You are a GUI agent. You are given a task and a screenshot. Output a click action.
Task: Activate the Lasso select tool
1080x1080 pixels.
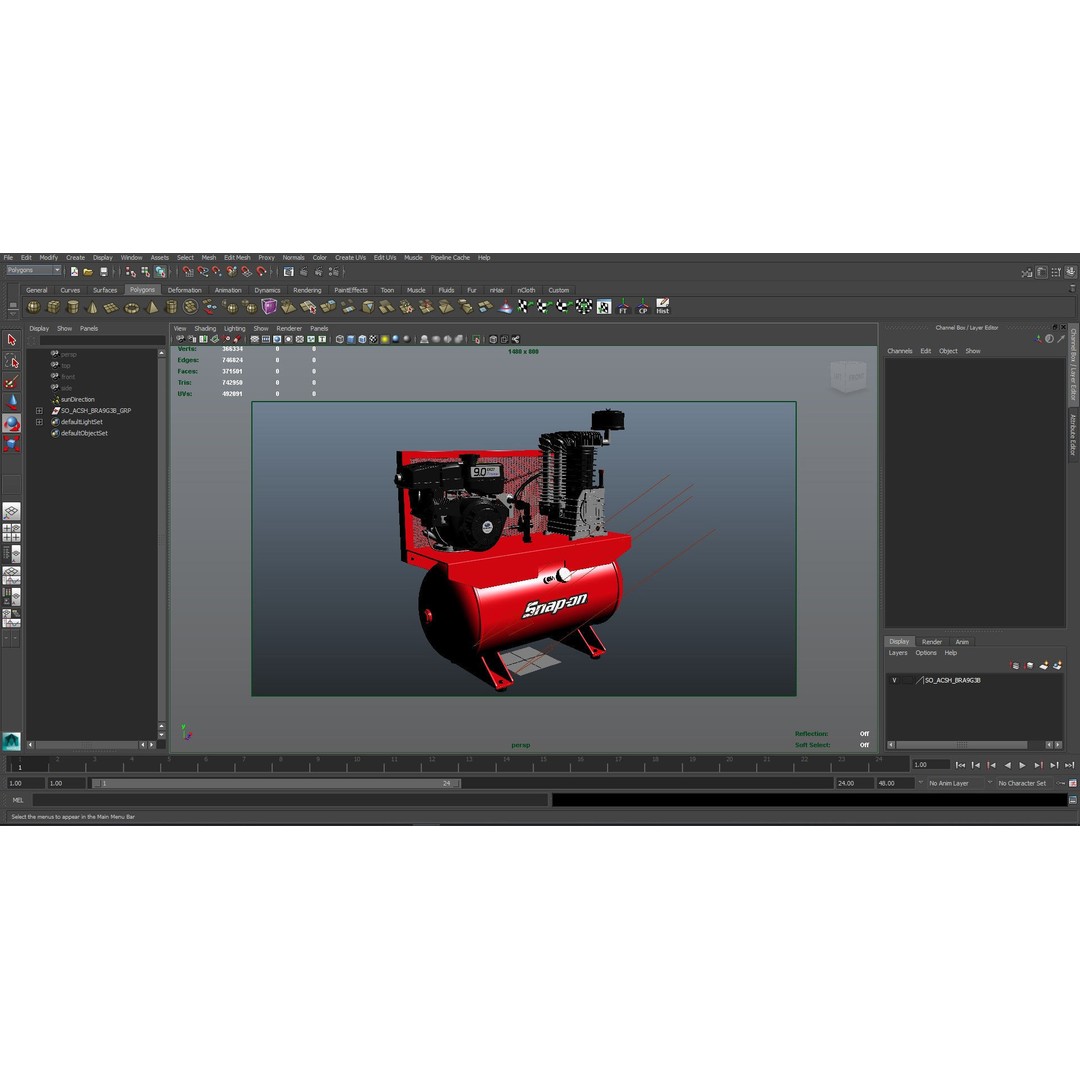[x=12, y=360]
